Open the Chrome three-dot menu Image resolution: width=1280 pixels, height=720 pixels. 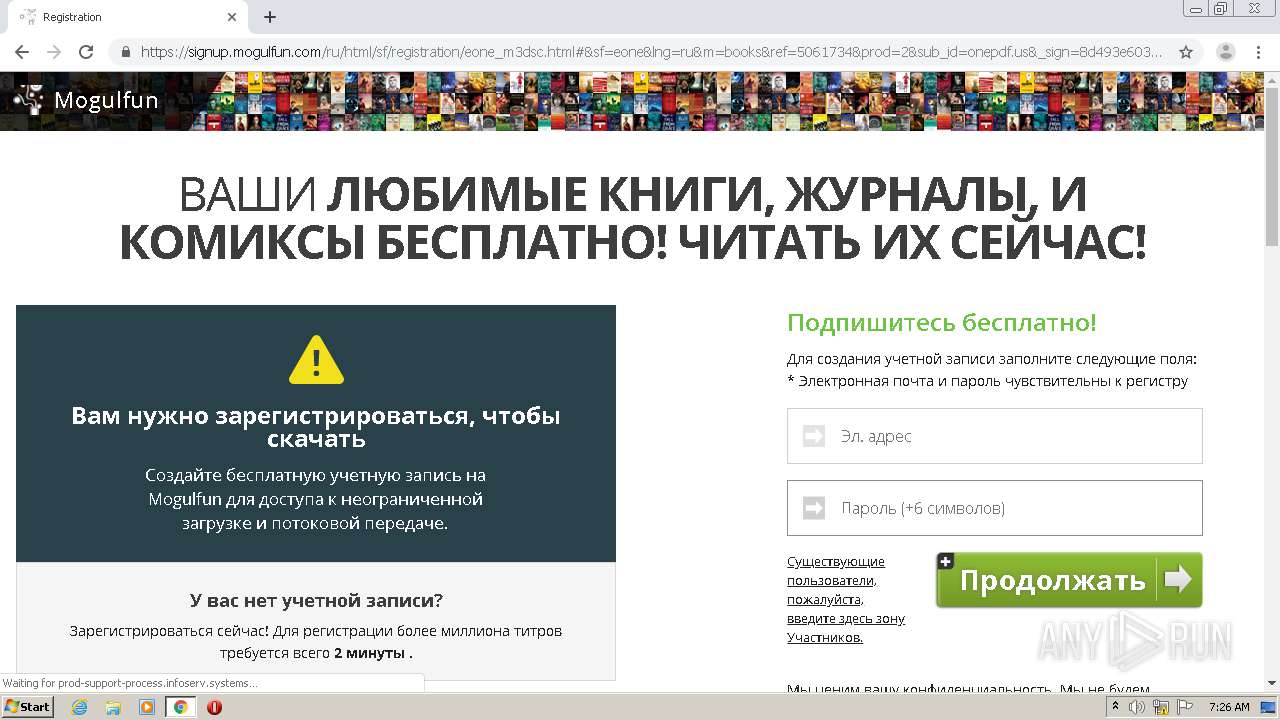[x=1258, y=52]
